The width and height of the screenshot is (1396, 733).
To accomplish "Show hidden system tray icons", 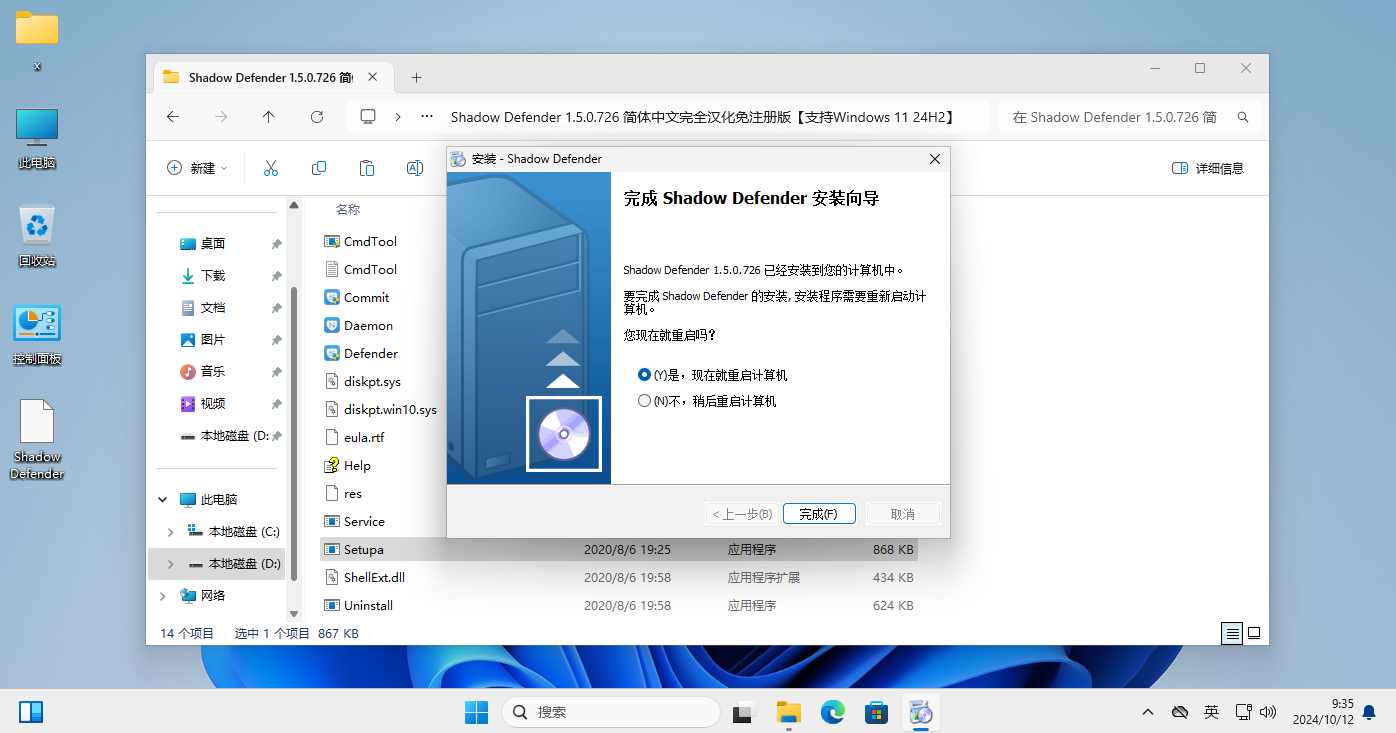I will click(1148, 712).
